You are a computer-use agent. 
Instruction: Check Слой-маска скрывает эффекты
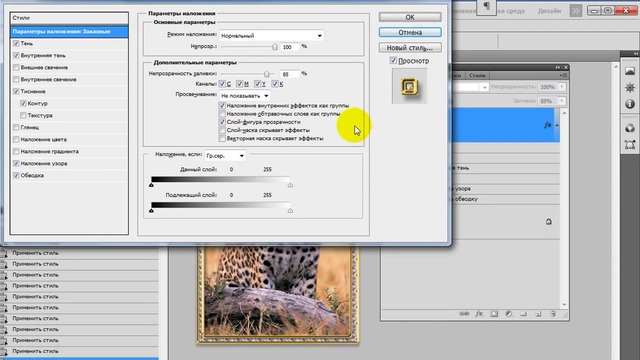(x=222, y=130)
